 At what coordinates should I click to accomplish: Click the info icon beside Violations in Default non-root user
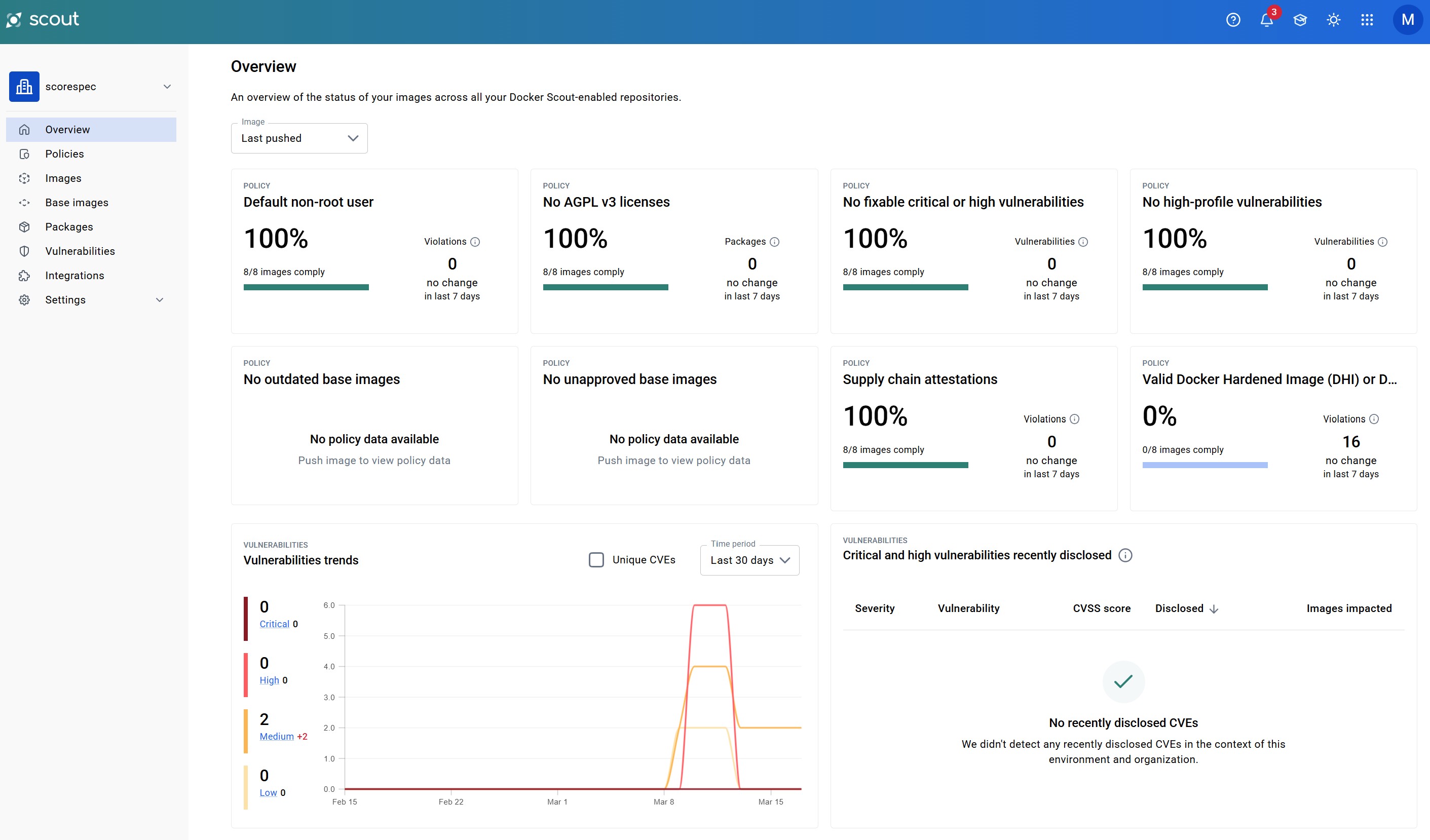(475, 242)
